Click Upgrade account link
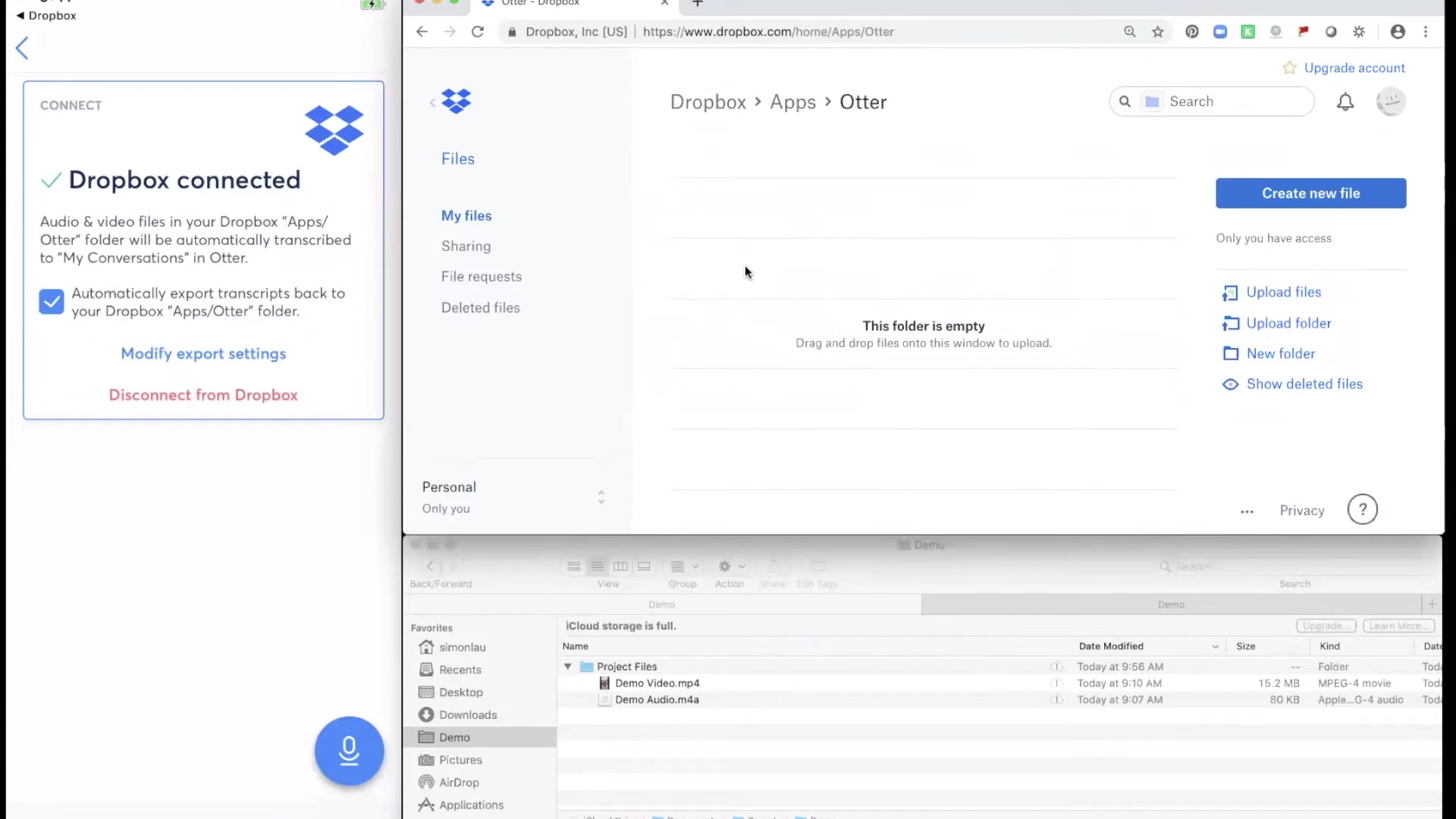1456x819 pixels. tap(1354, 68)
